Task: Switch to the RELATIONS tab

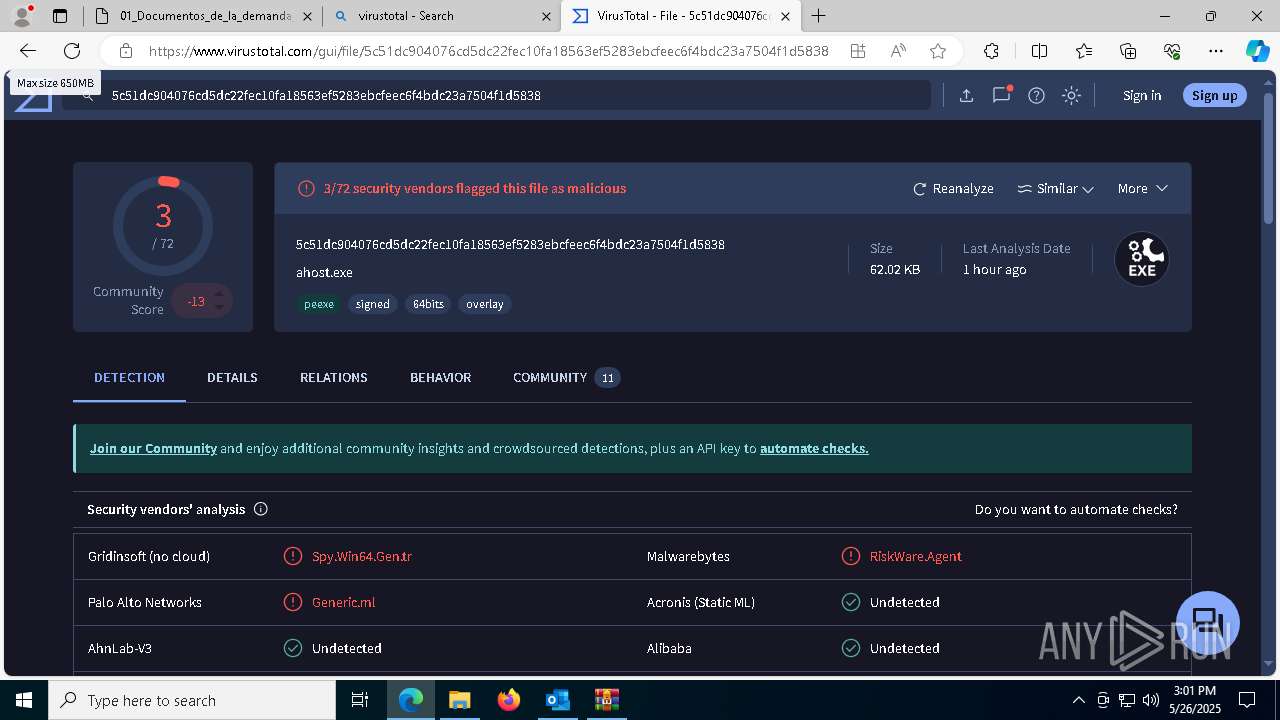Action: click(334, 377)
